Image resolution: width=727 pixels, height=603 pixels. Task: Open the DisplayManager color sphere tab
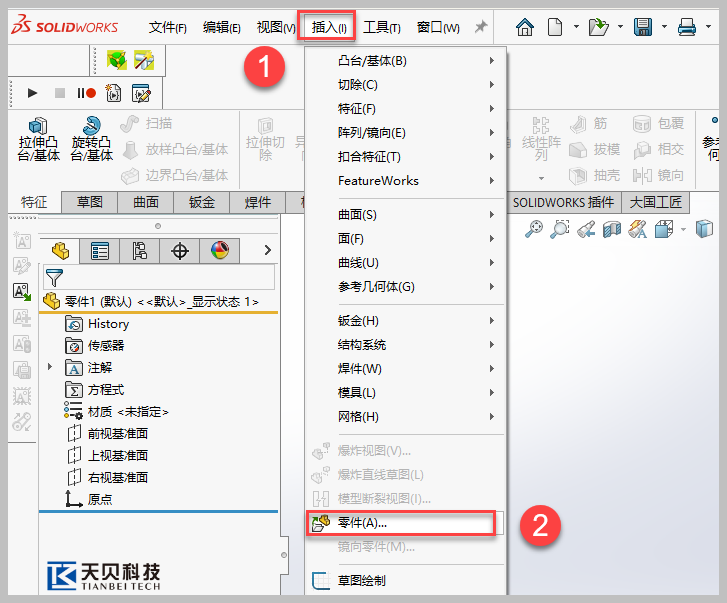click(x=219, y=251)
